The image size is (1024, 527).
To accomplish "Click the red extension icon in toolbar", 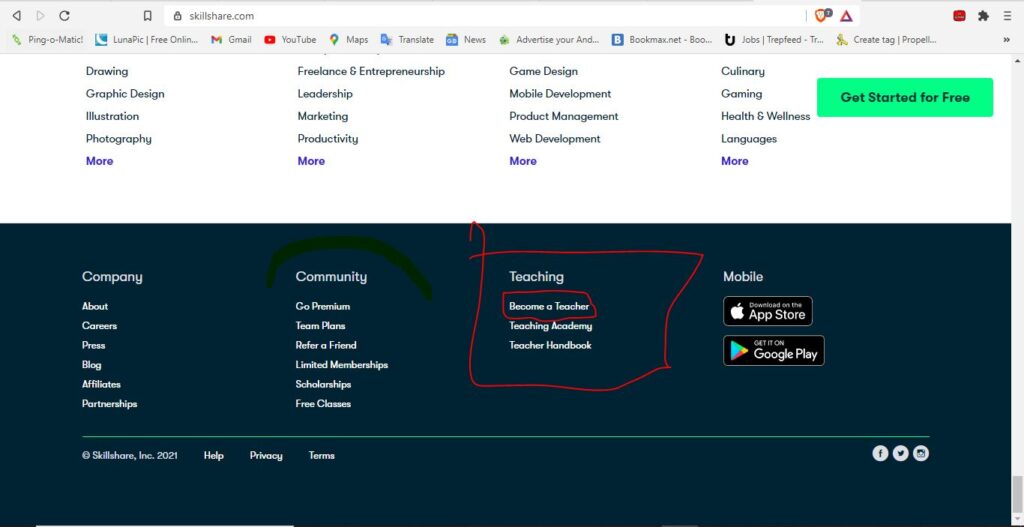I will (x=959, y=16).
